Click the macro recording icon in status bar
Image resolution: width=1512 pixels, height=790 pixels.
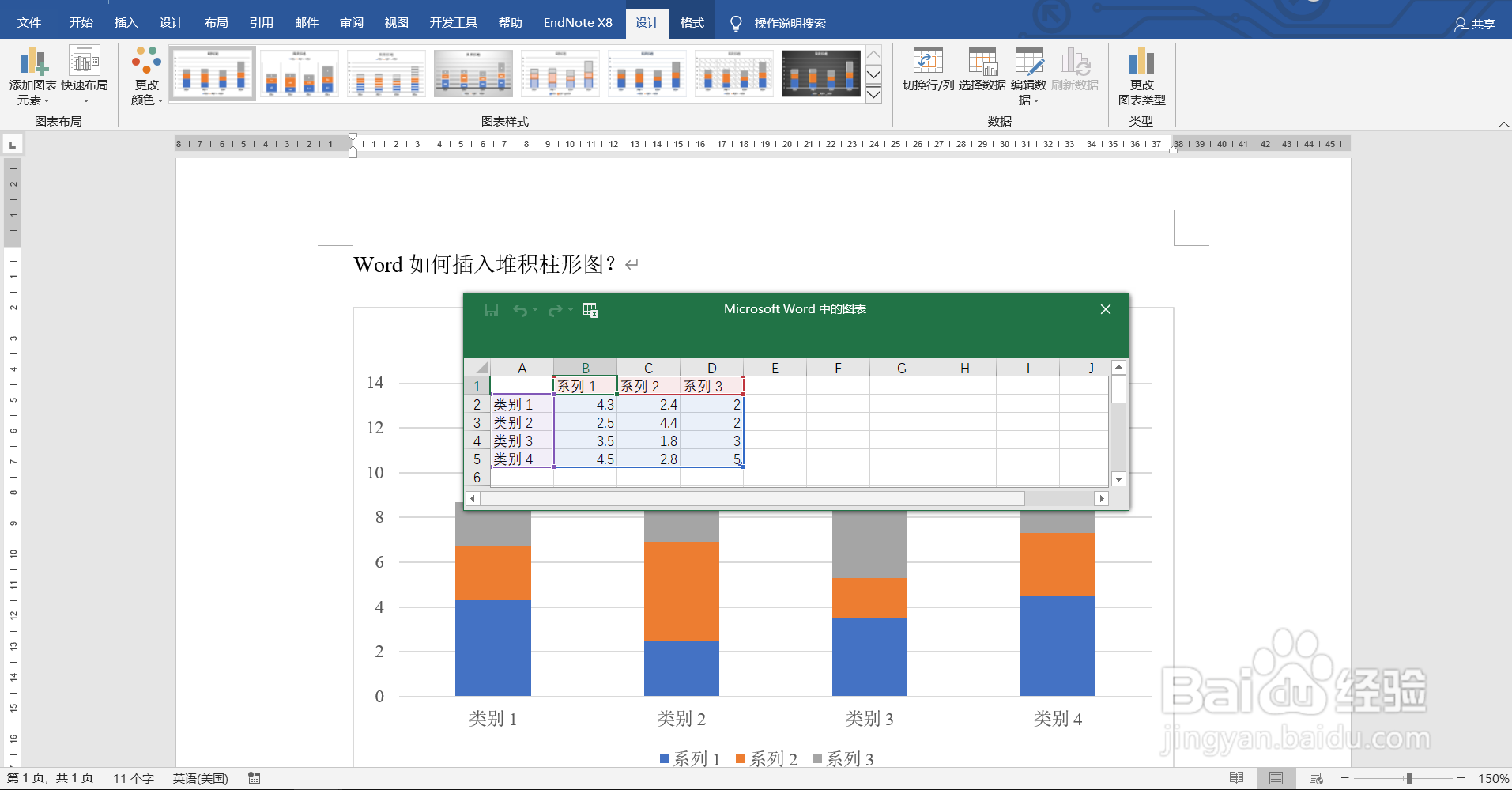254,778
